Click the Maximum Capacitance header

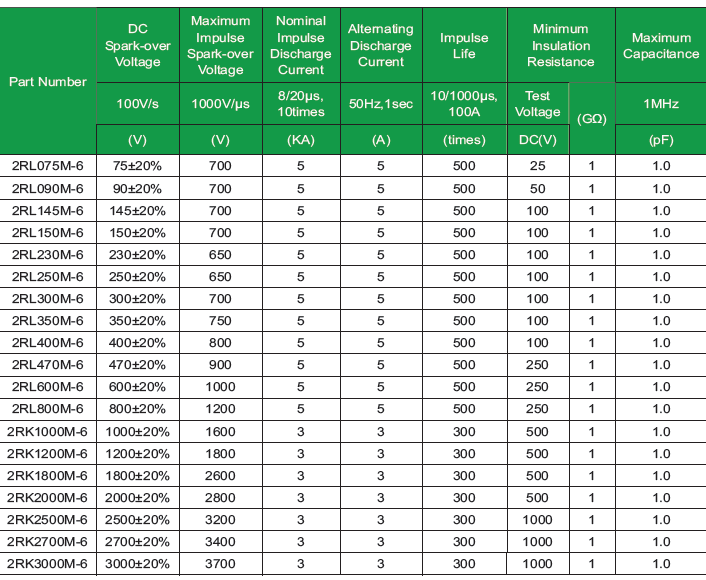coord(661,45)
